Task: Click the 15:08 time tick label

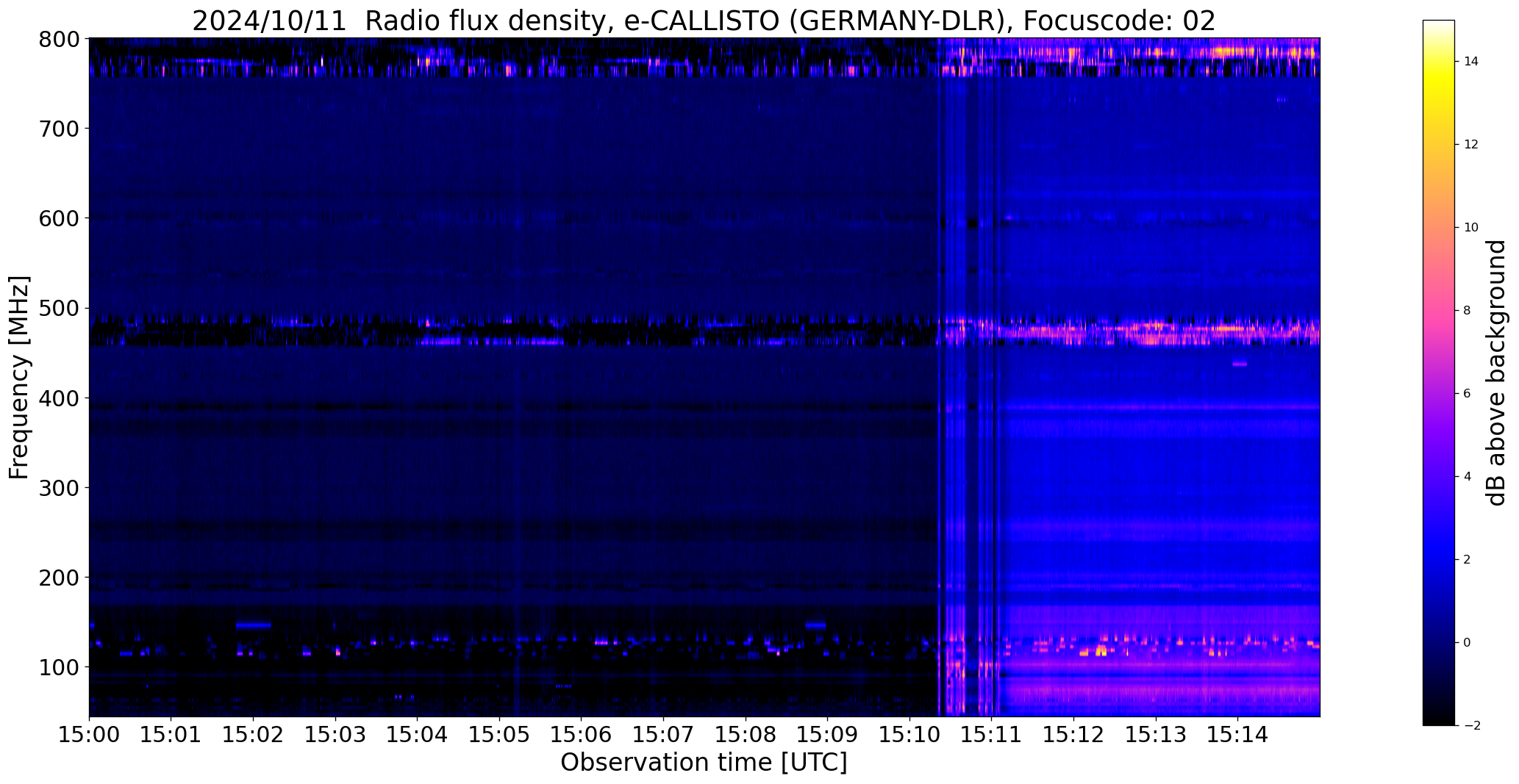Action: (x=746, y=735)
